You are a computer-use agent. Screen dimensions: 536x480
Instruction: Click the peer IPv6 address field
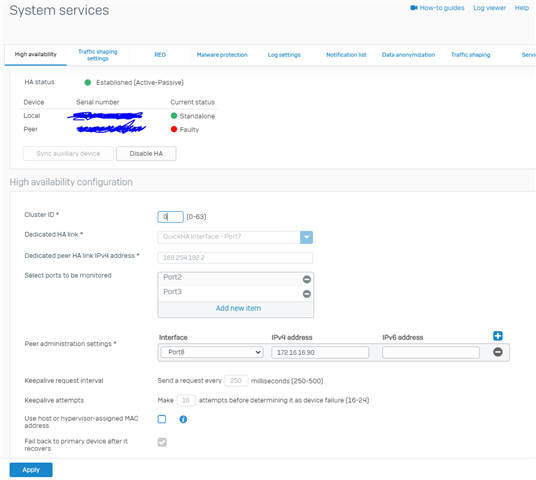click(431, 352)
